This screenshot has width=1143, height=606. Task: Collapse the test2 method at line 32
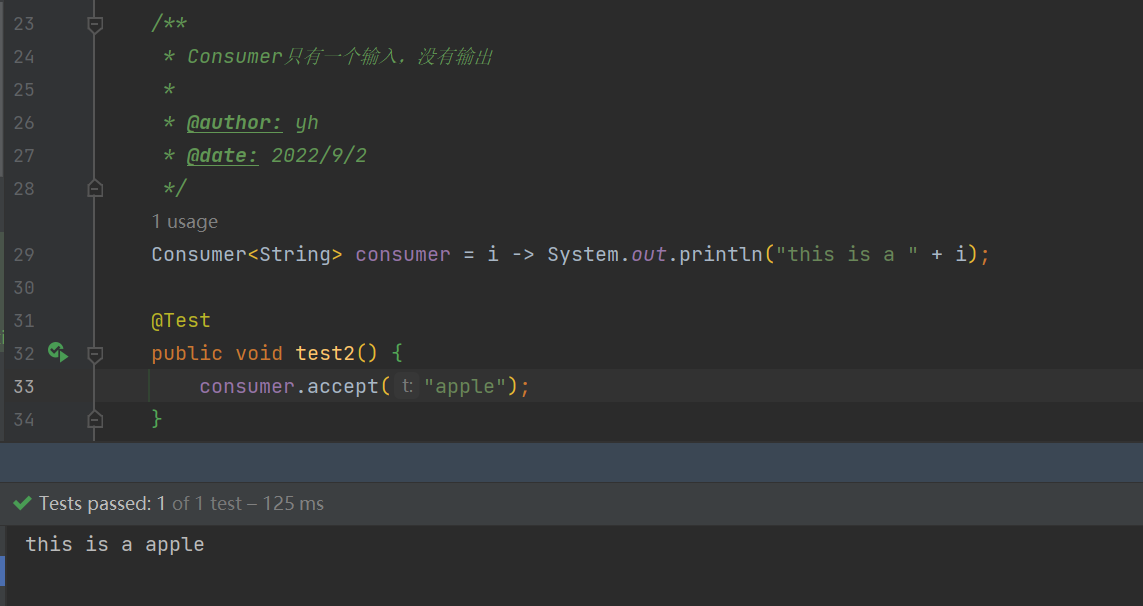95,354
